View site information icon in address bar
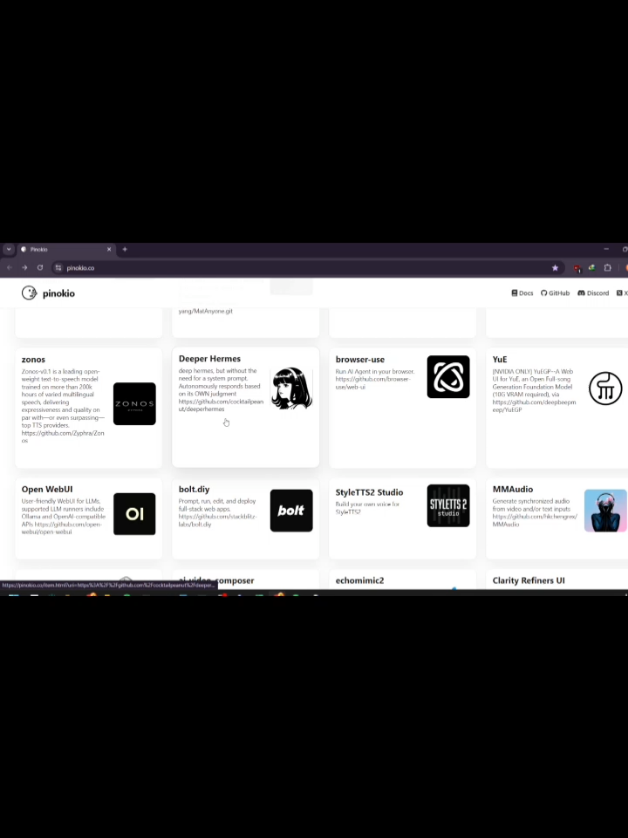The height and width of the screenshot is (838, 628). pos(58,268)
